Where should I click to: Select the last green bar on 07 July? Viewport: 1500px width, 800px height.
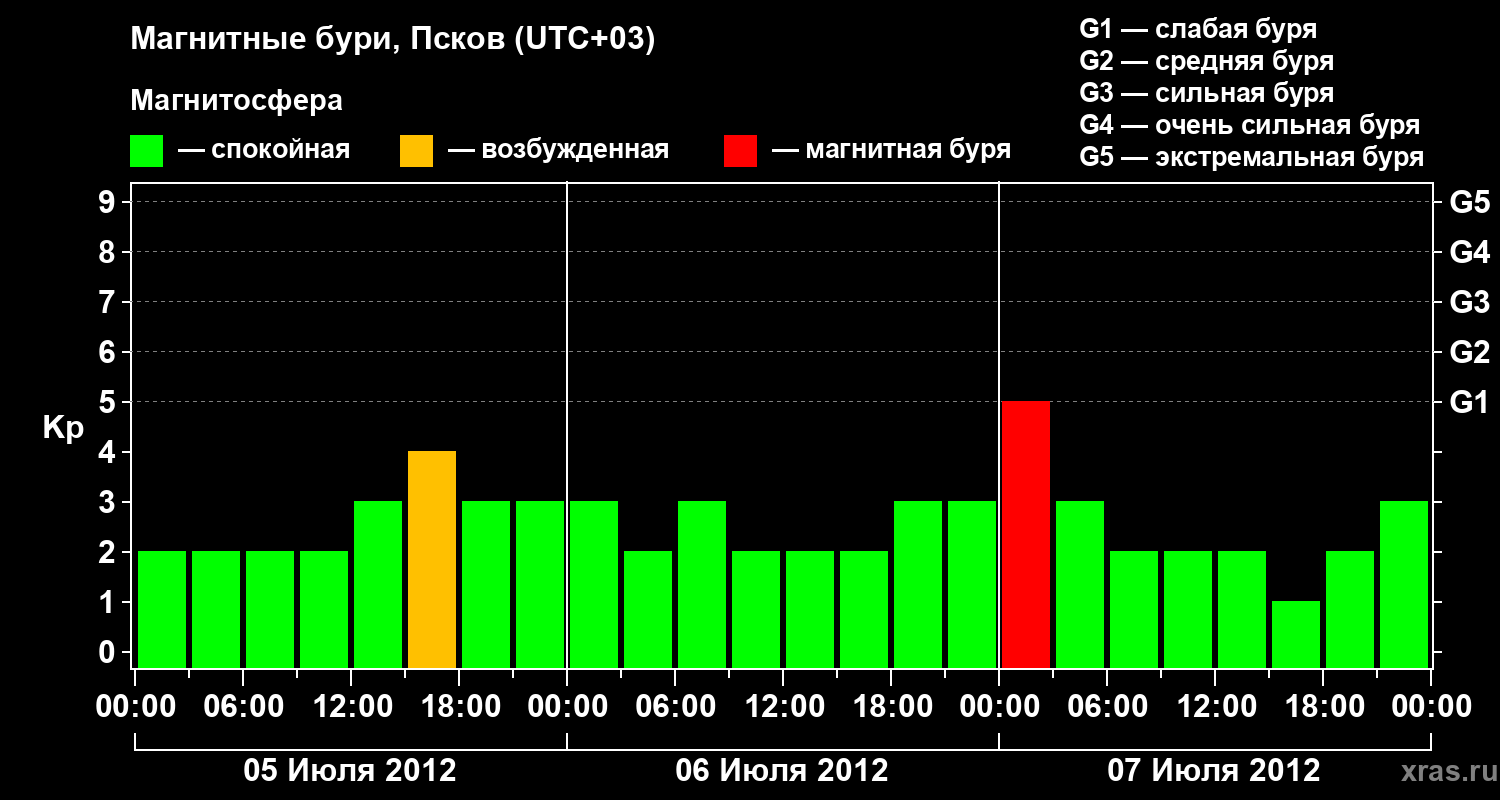click(x=1404, y=584)
